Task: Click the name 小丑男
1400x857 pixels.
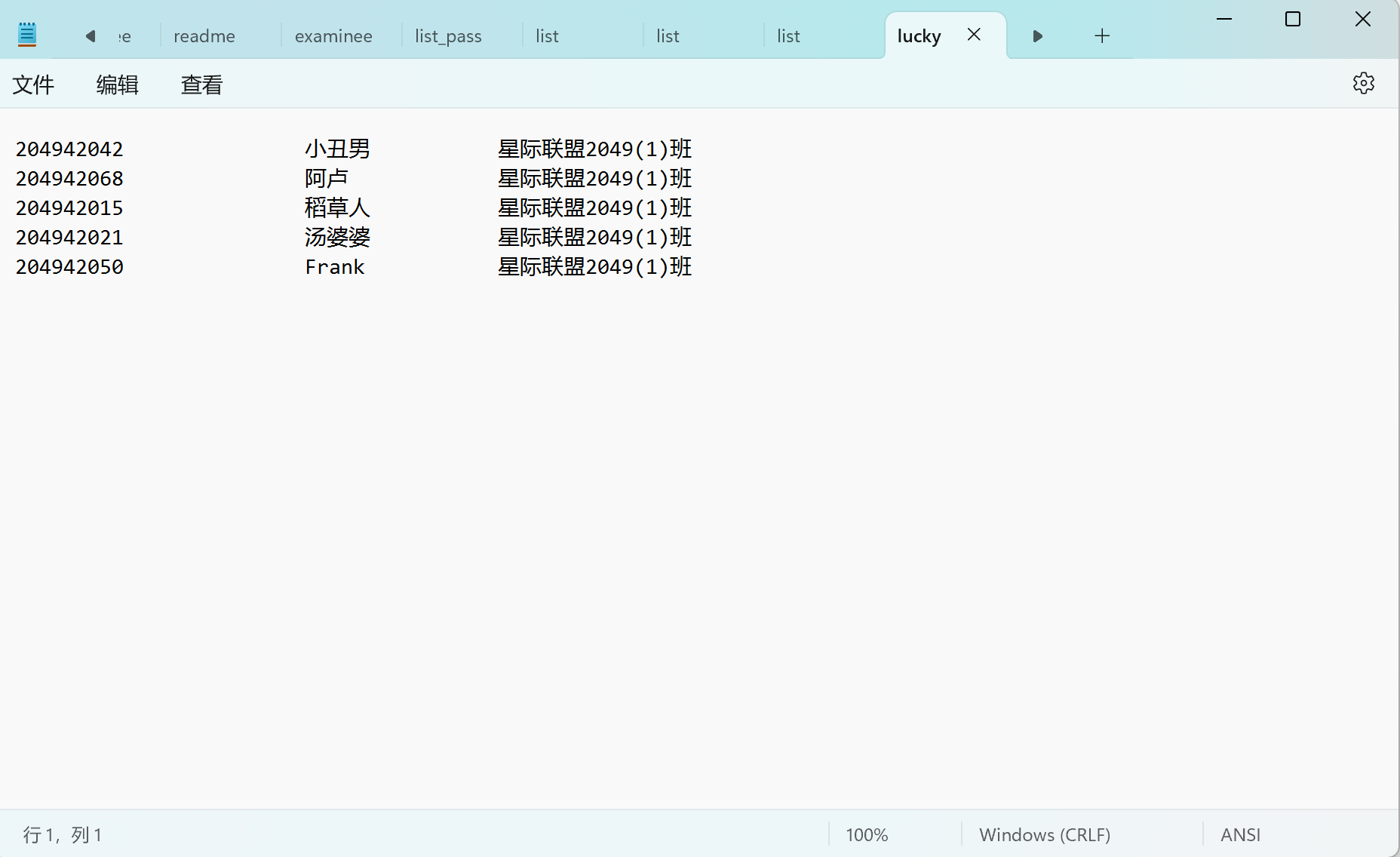Action: (337, 149)
